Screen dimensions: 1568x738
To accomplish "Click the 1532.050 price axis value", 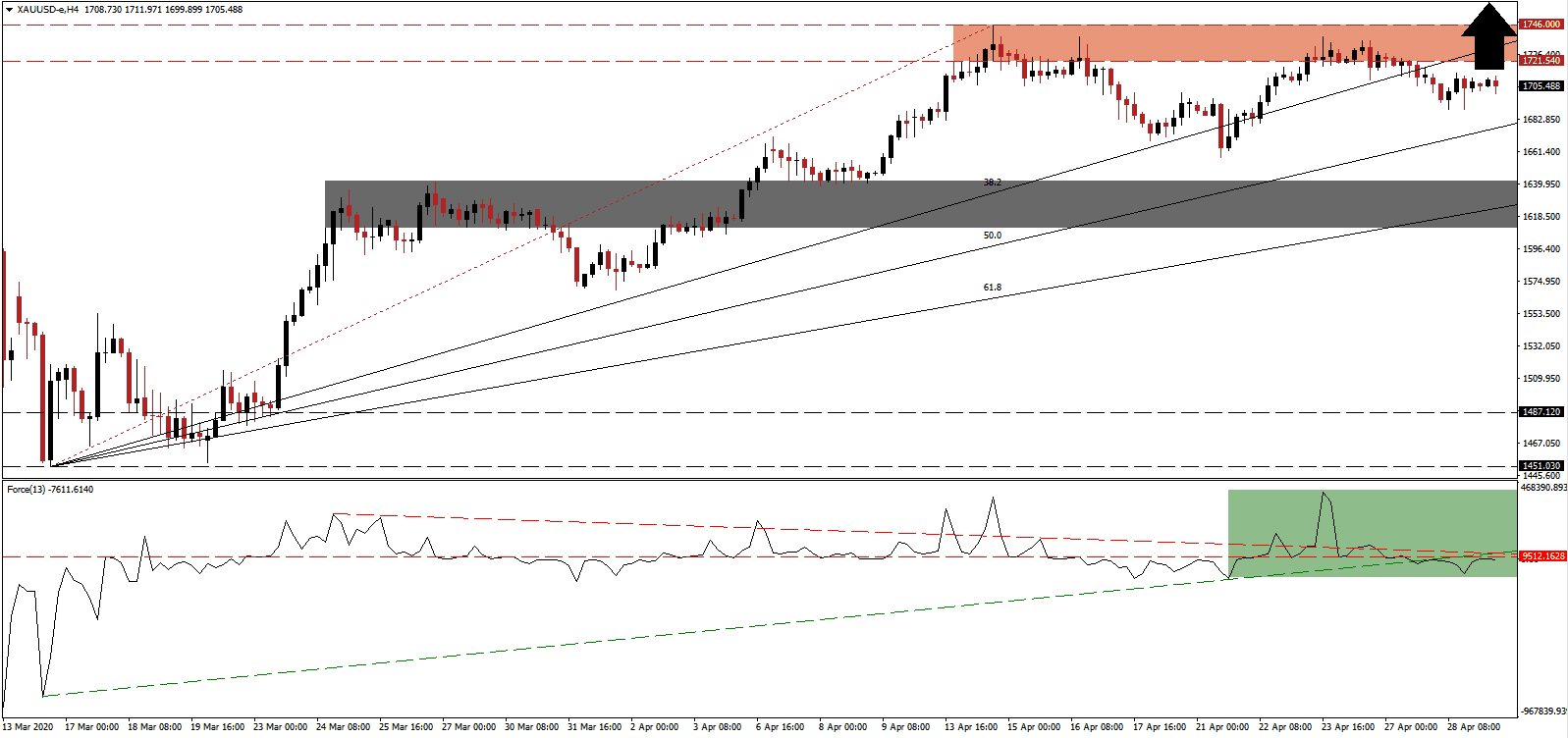I will (1541, 346).
